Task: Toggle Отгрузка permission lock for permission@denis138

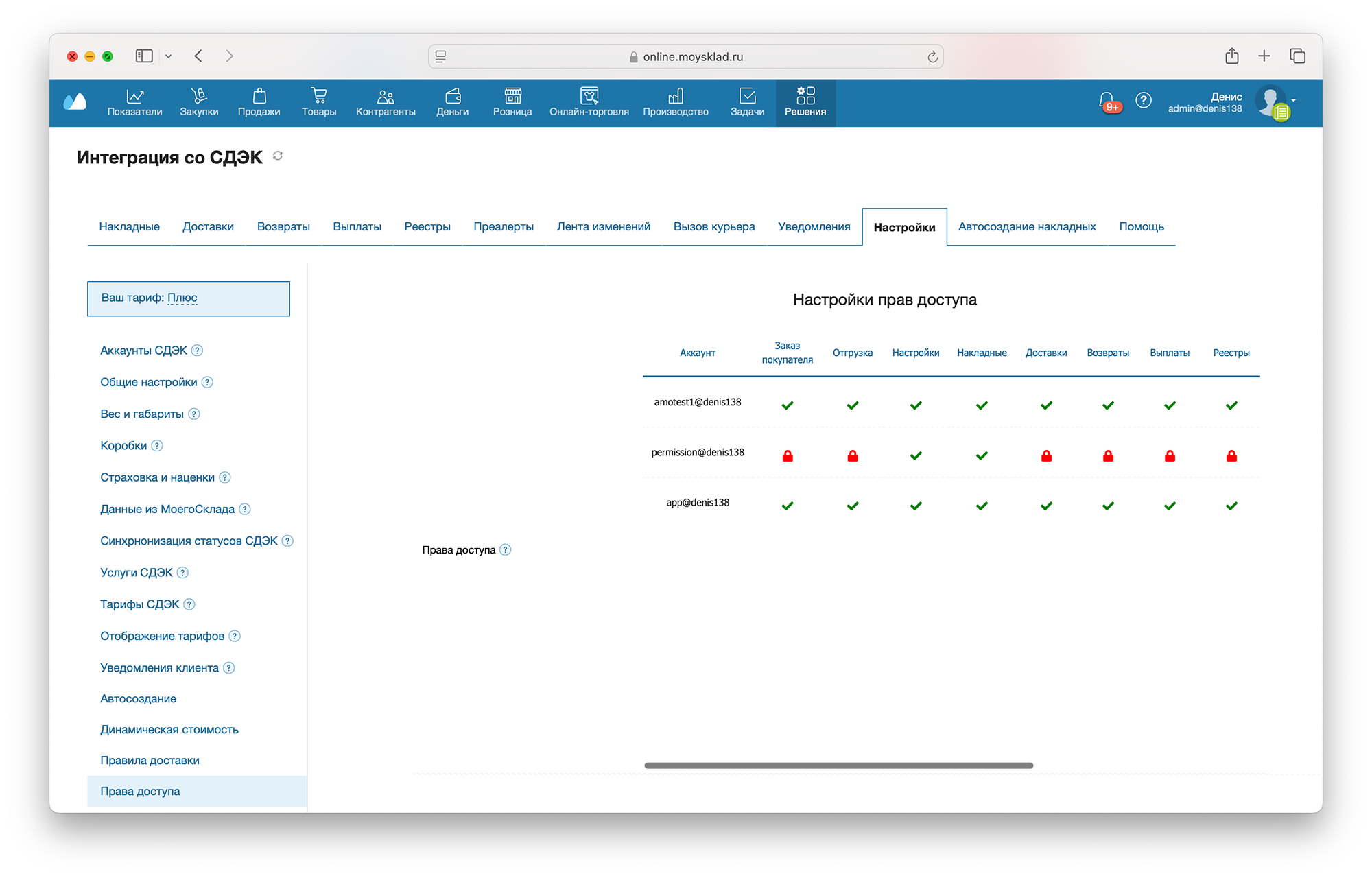Action: (x=853, y=456)
